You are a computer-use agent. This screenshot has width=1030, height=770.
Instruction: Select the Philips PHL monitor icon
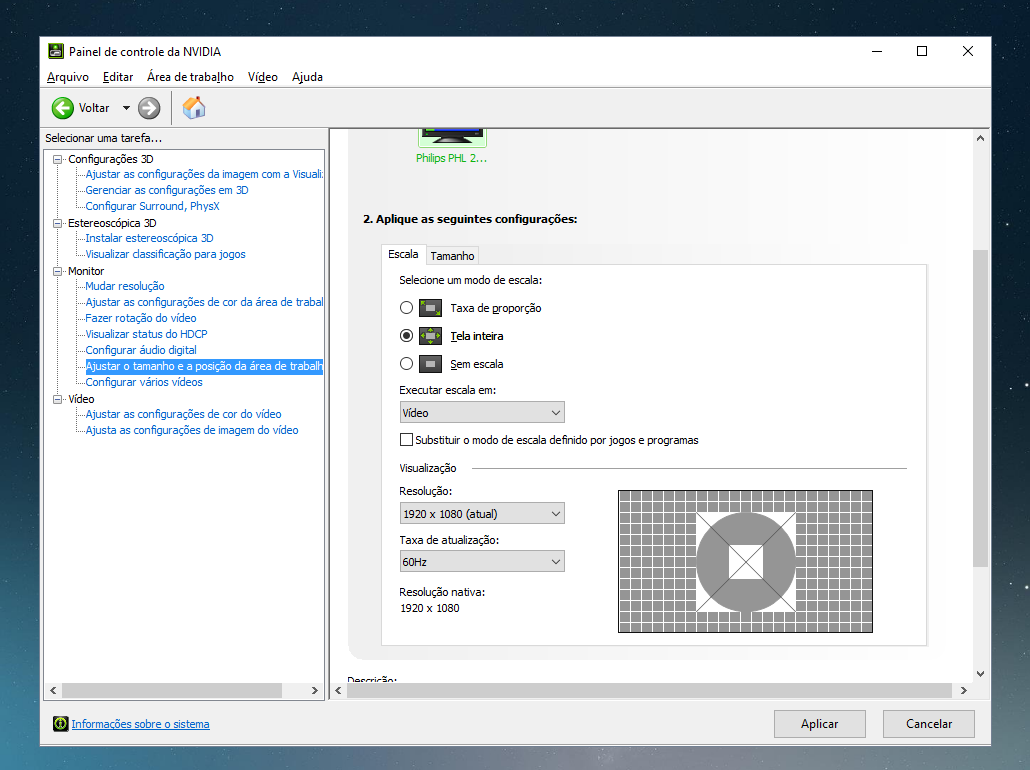coord(452,137)
